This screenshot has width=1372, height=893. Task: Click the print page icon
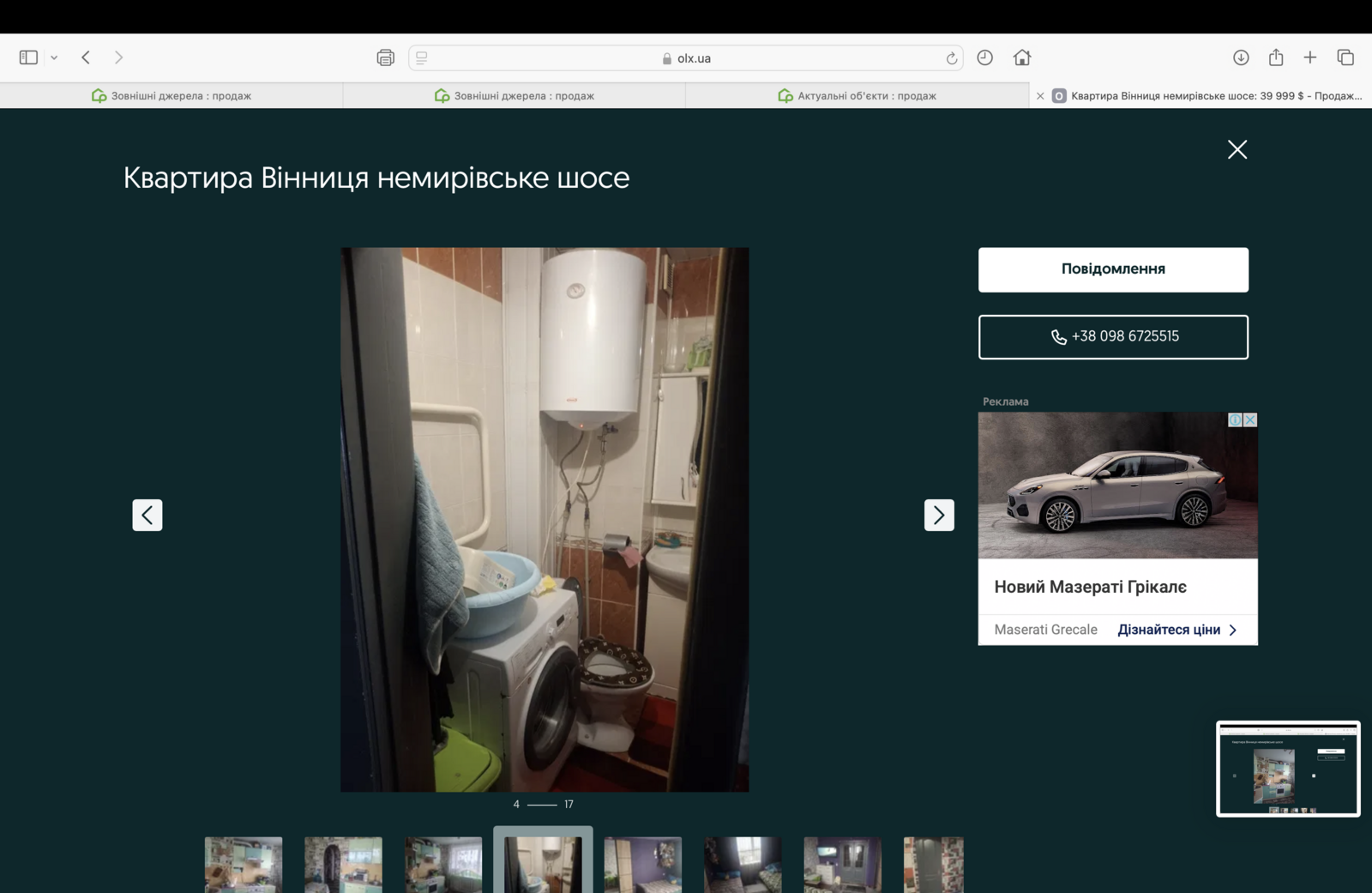pyautogui.click(x=385, y=57)
